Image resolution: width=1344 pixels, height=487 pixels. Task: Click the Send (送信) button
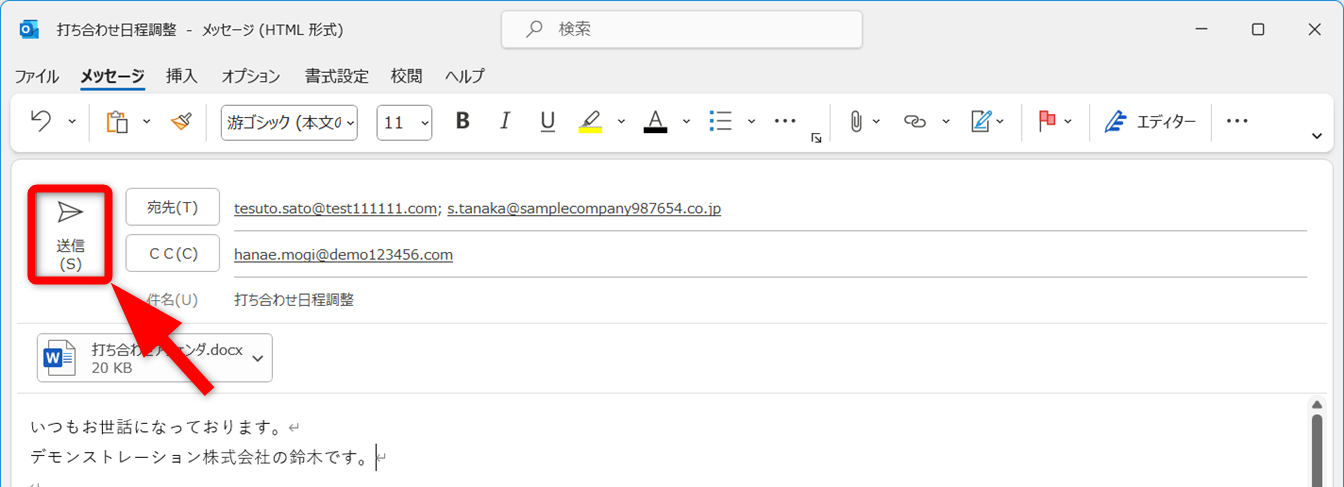[70, 235]
